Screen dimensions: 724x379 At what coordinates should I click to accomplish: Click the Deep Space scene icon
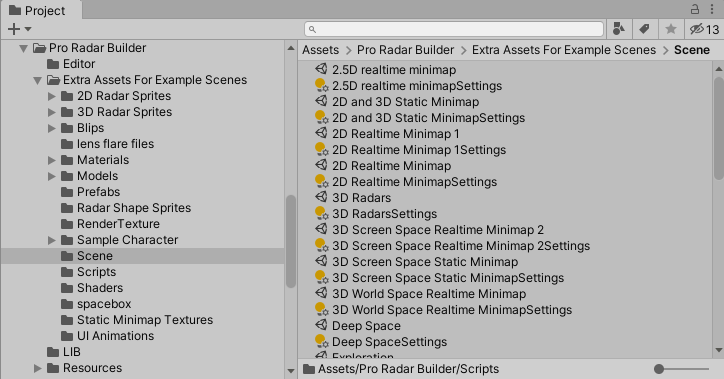coord(321,325)
